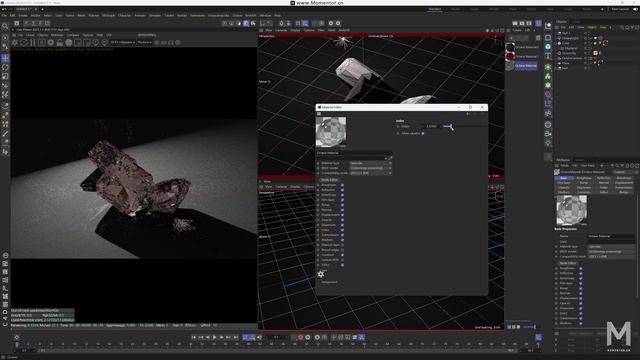
Task: Toggle the Reflection checkbox in Material Editor
Action: 342,190
